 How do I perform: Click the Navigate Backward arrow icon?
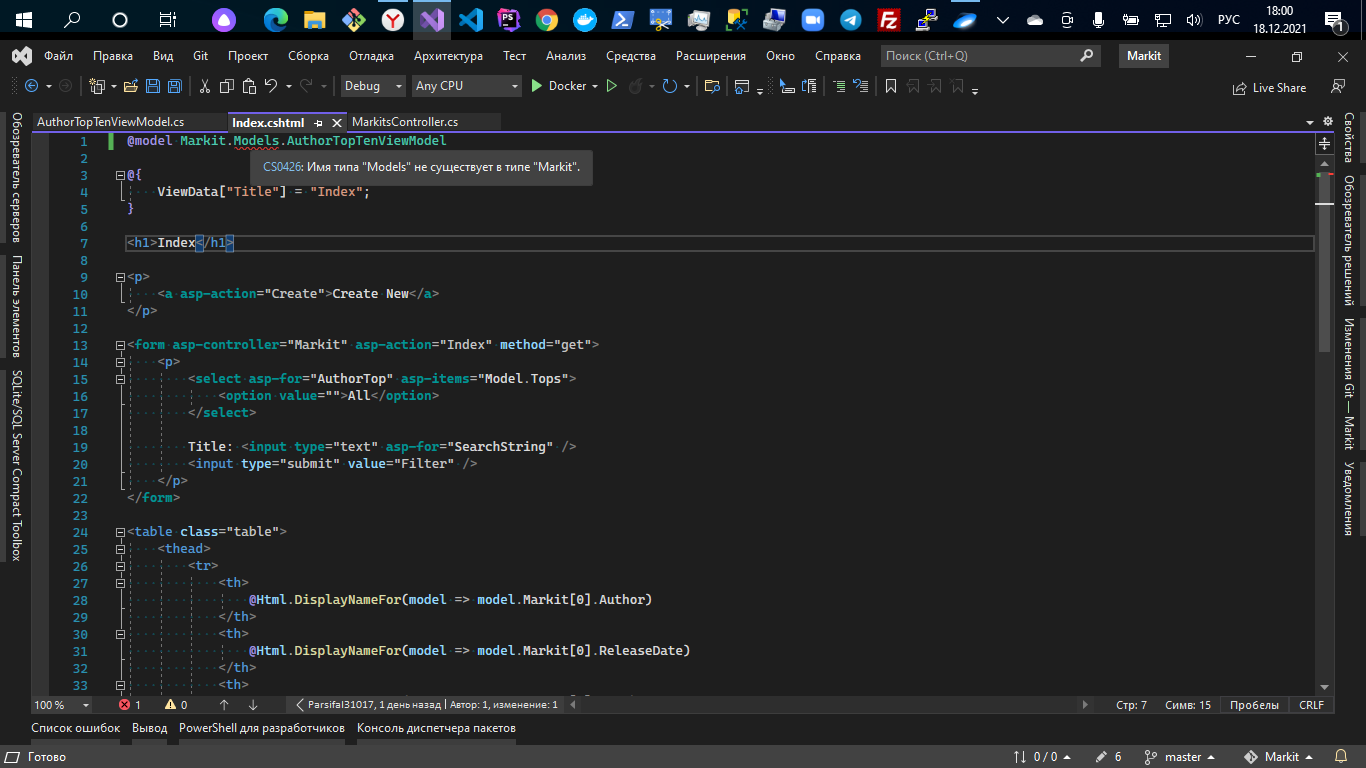pos(31,86)
